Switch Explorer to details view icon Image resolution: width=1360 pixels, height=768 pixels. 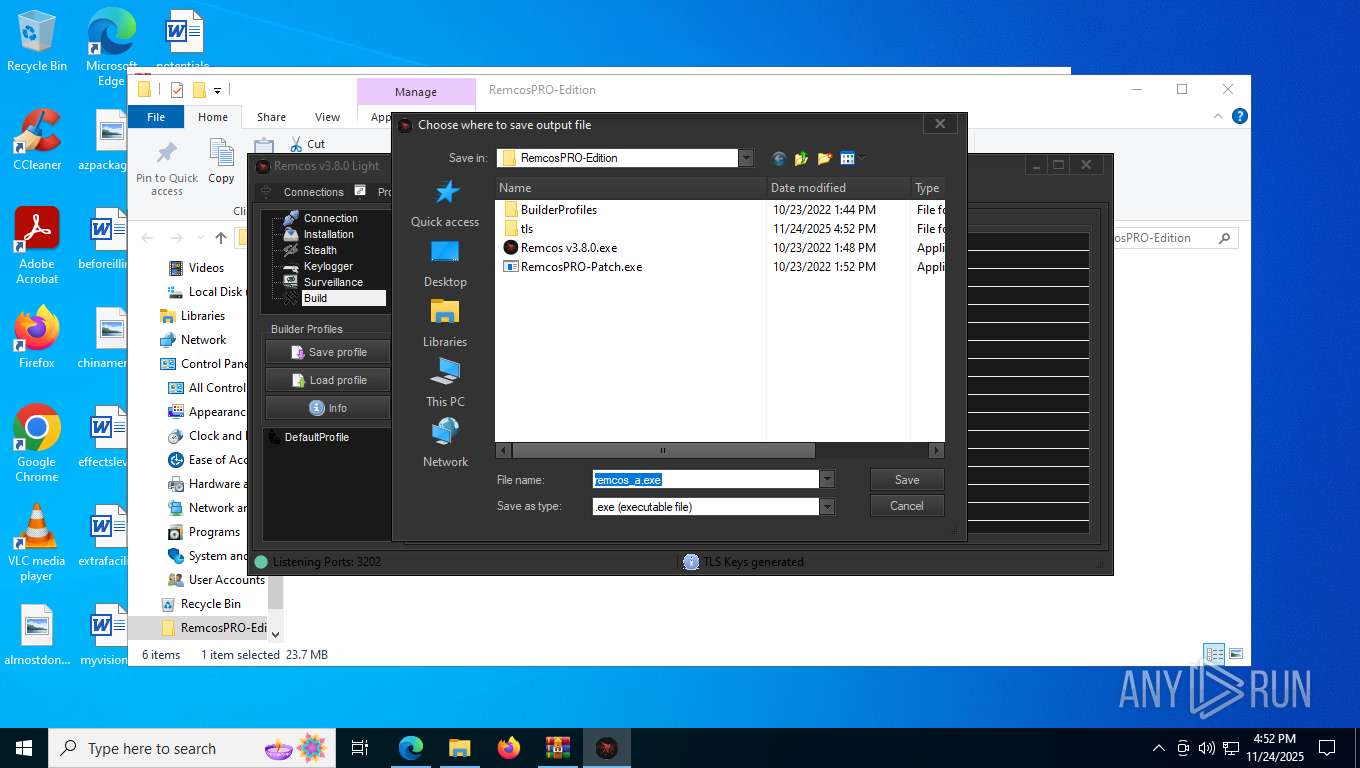1214,655
